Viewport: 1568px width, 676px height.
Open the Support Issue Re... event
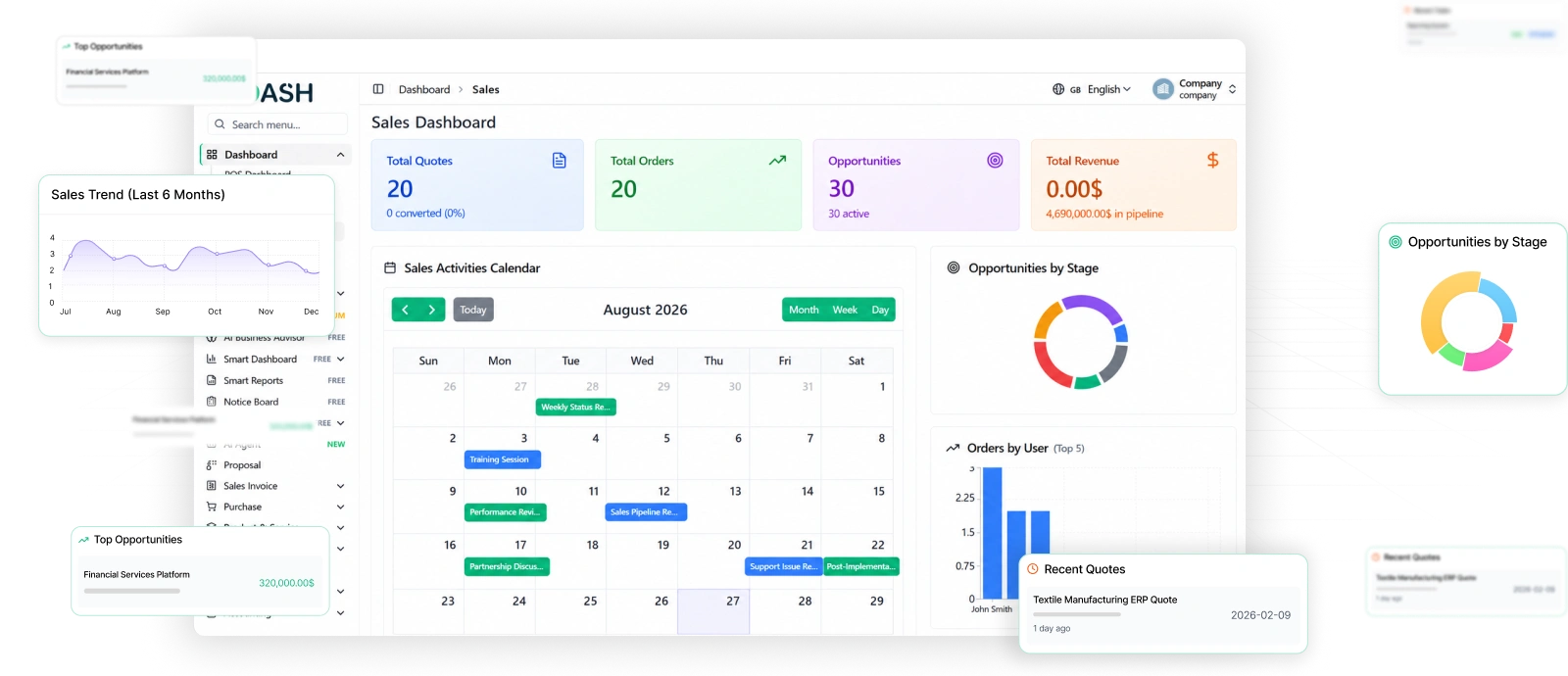click(x=784, y=566)
